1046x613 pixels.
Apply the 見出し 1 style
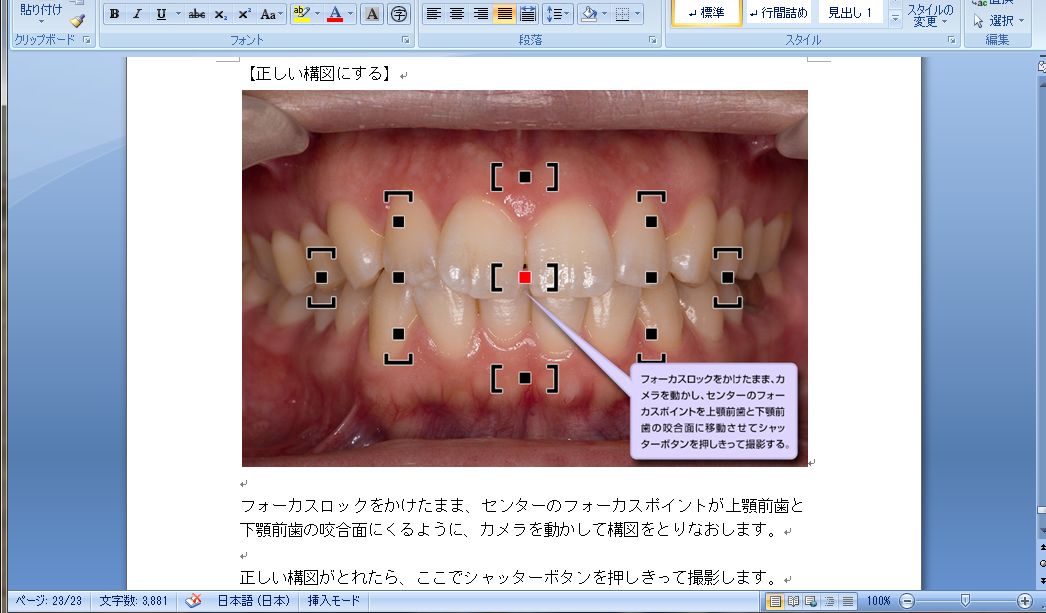pos(851,13)
